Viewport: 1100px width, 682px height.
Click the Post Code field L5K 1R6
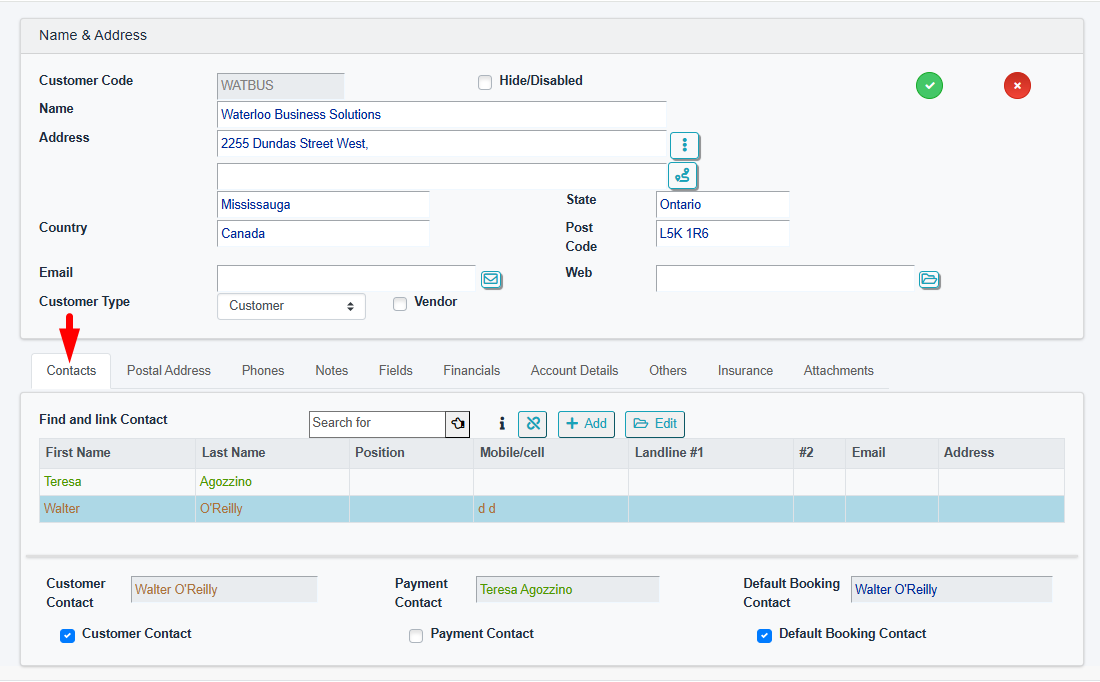click(723, 234)
